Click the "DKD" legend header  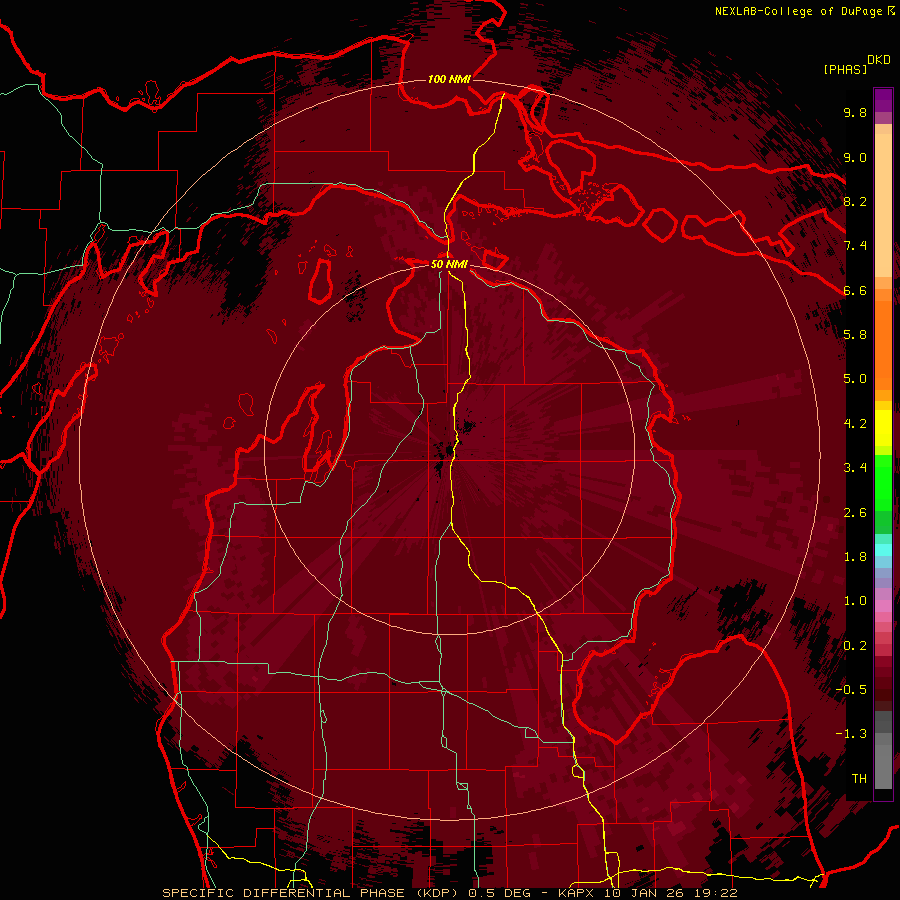(878, 59)
